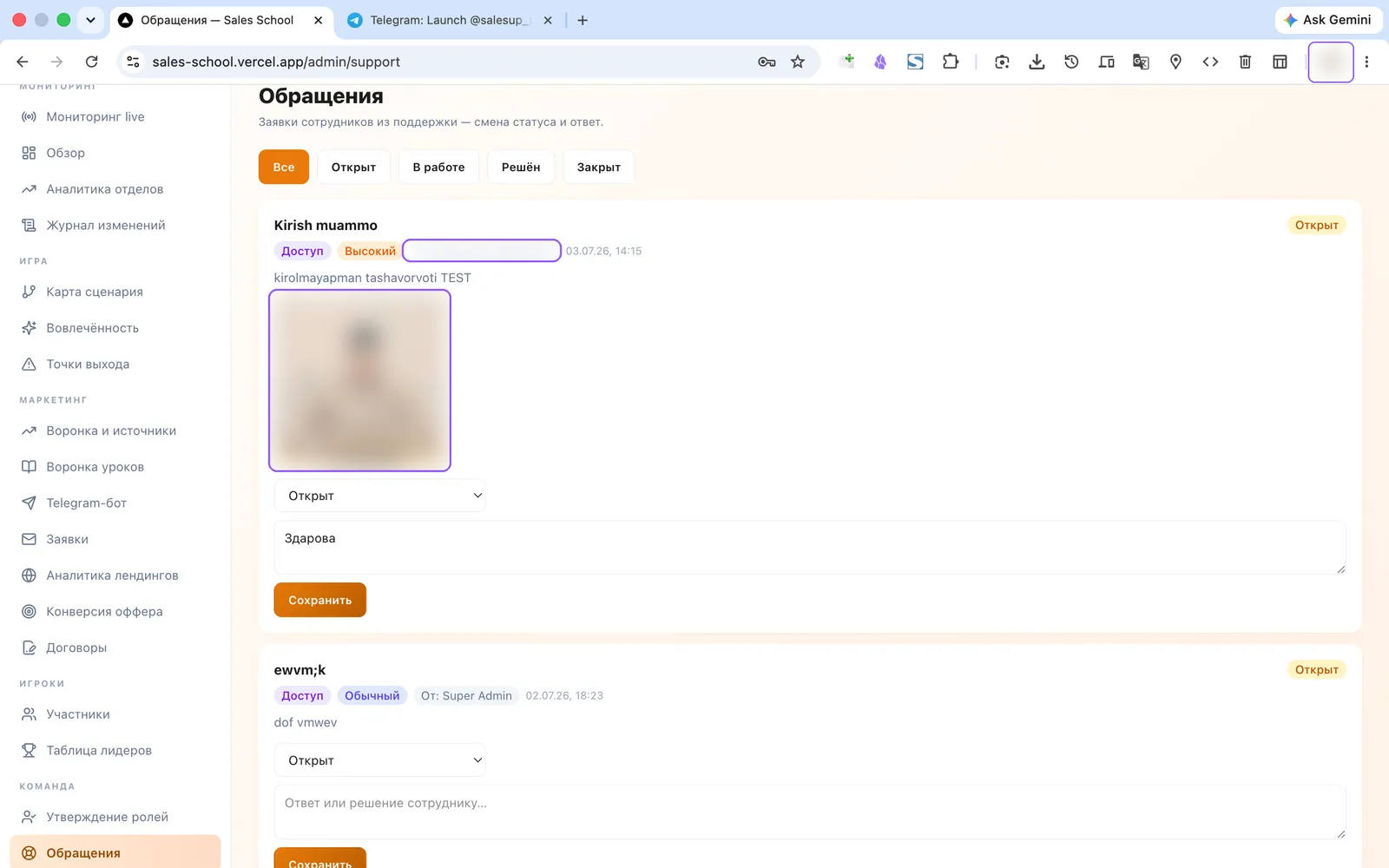Image resolution: width=1389 pixels, height=868 pixels.
Task: Go back to the previous page
Action: pos(23,62)
